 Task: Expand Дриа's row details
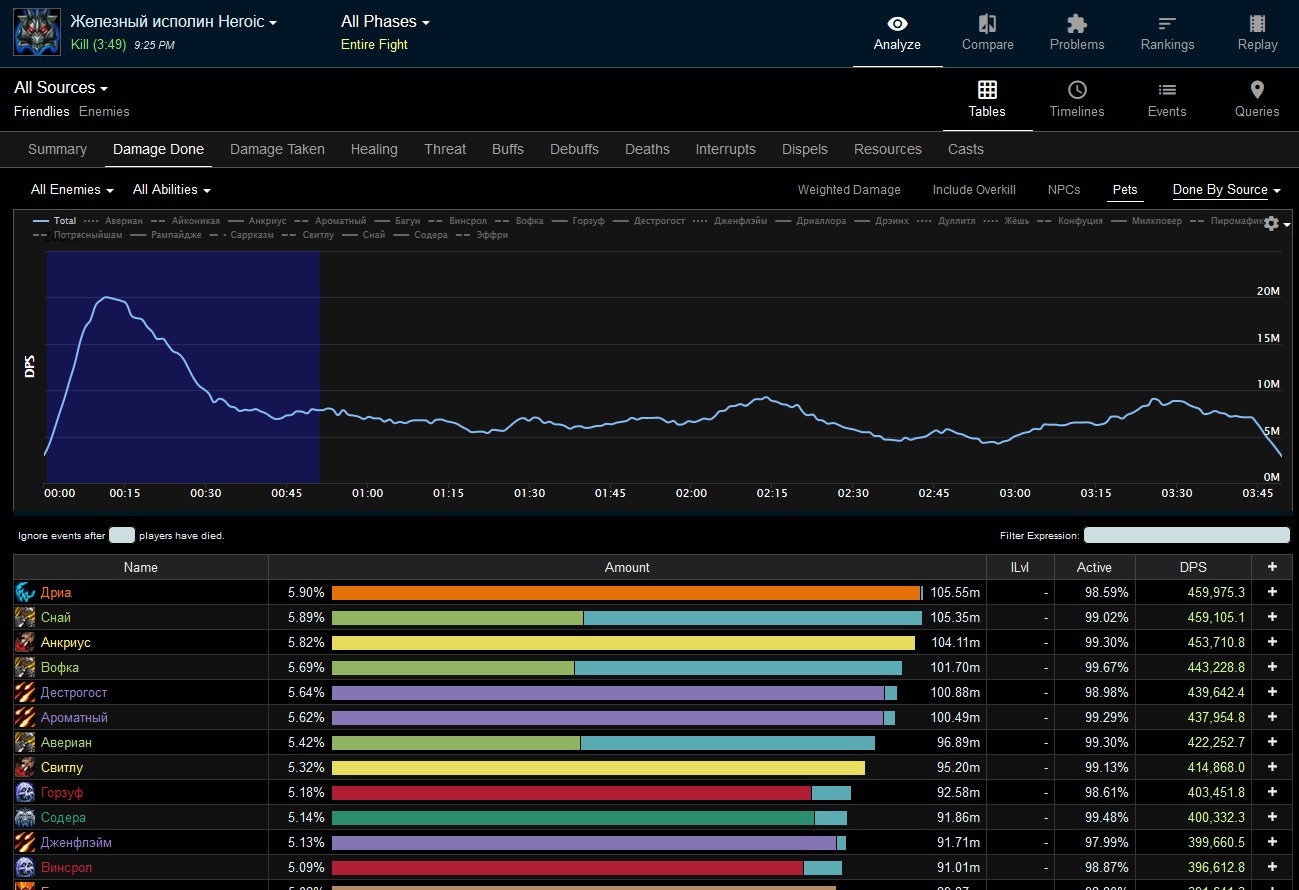tap(1272, 592)
